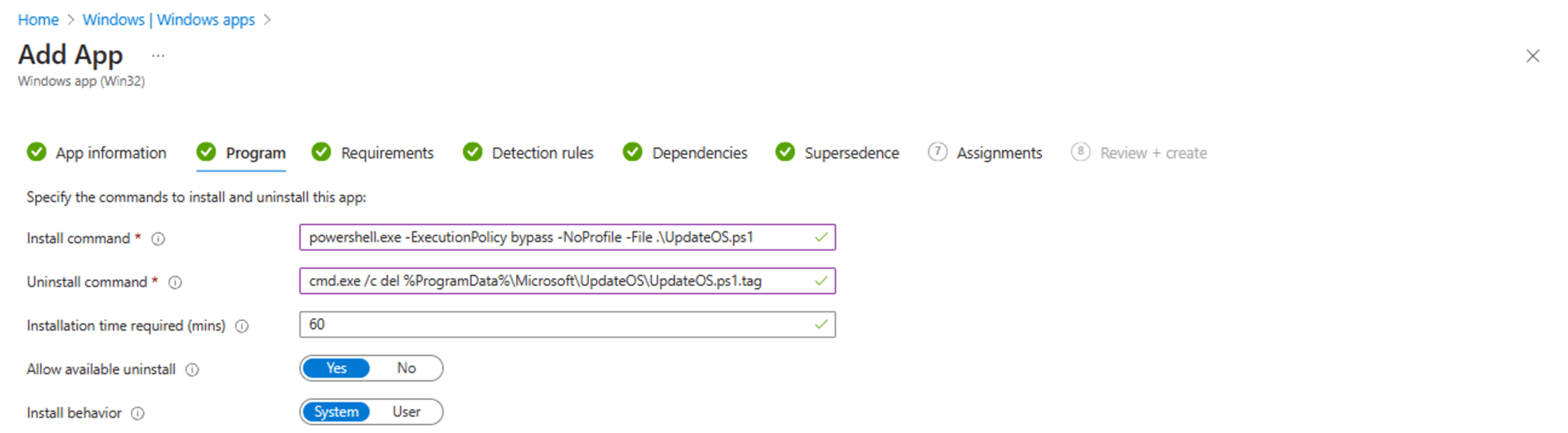Select System install behavior
Image resolution: width=1568 pixels, height=433 pixels.
[x=336, y=412]
